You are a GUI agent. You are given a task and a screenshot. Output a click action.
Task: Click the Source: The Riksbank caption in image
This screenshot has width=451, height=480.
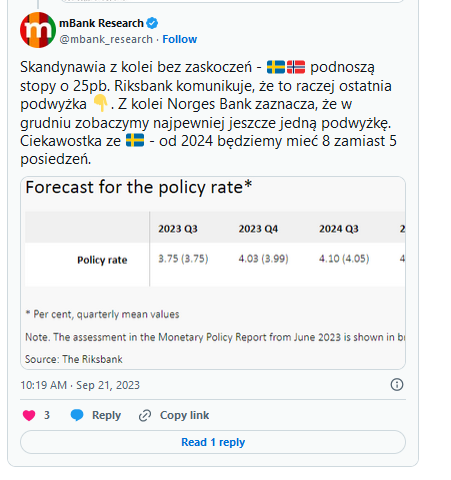pyautogui.click(x=74, y=359)
